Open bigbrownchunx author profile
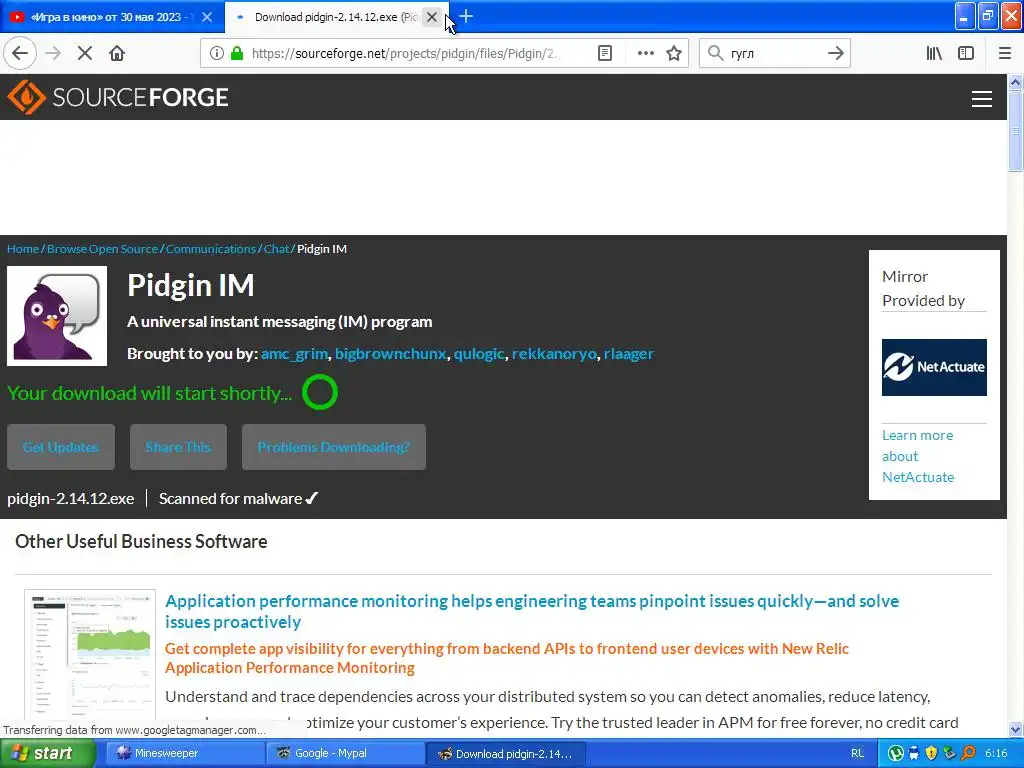Viewport: 1024px width, 768px height. [391, 354]
